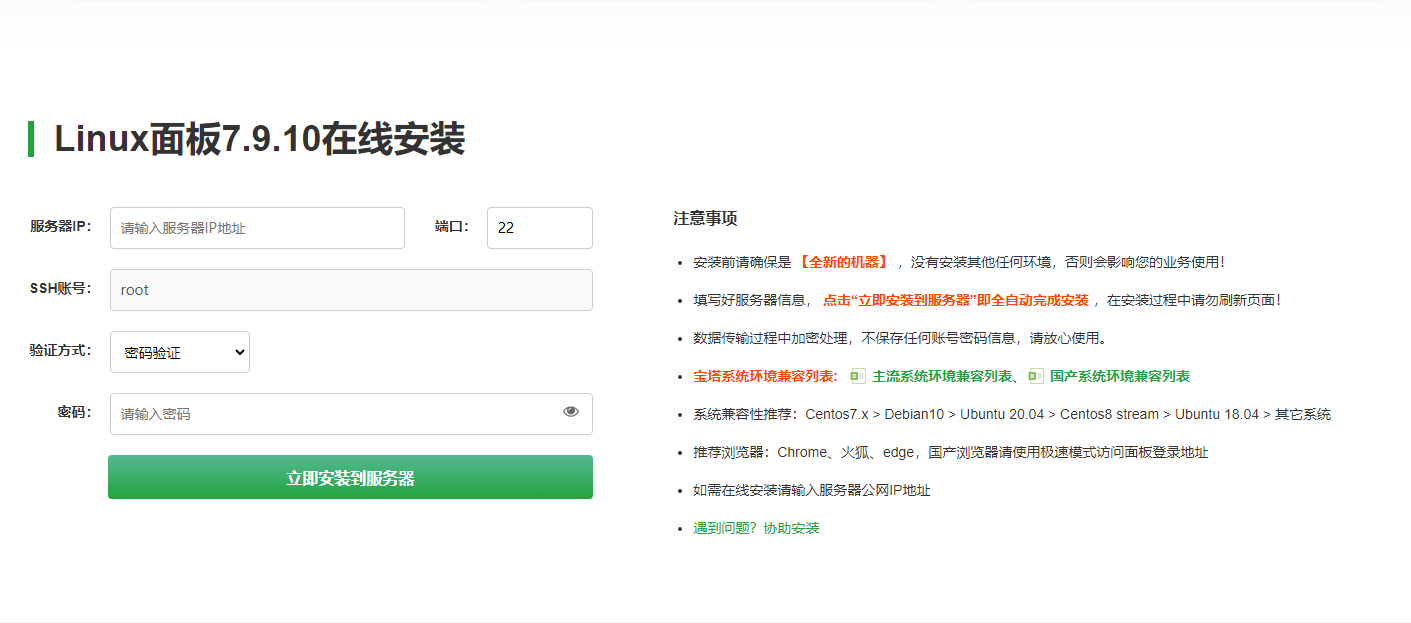
Task: Click the red 宝塔系统环境兼容列表 text
Action: (x=765, y=376)
